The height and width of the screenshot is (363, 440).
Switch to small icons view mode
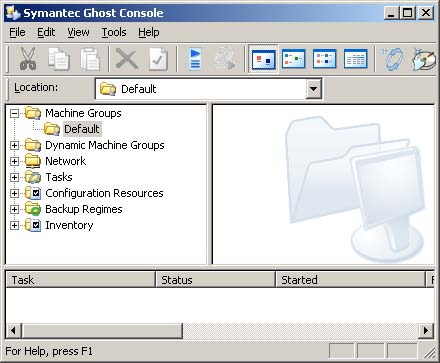(293, 59)
